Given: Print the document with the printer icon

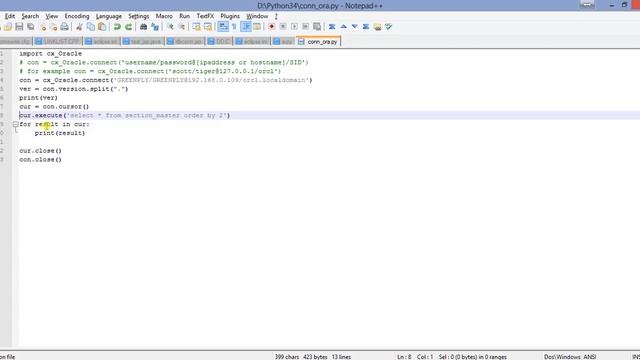Looking at the screenshot, I should [64, 27].
